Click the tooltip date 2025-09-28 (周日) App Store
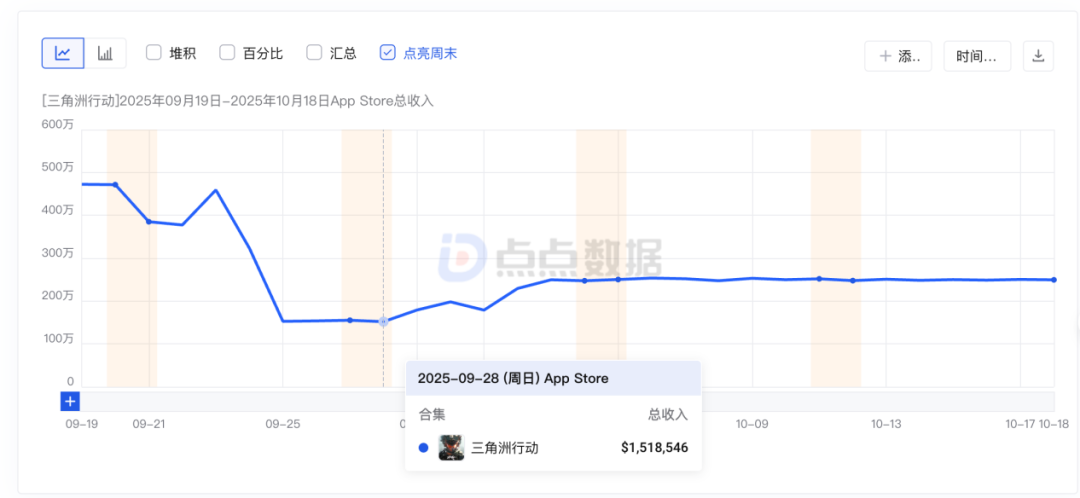Viewport: 1080px width, 498px height. tap(513, 378)
